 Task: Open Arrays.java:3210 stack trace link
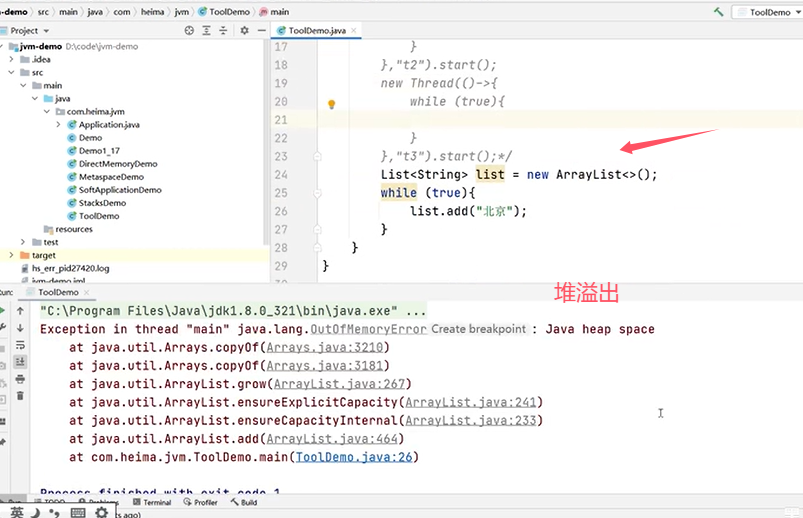(325, 348)
